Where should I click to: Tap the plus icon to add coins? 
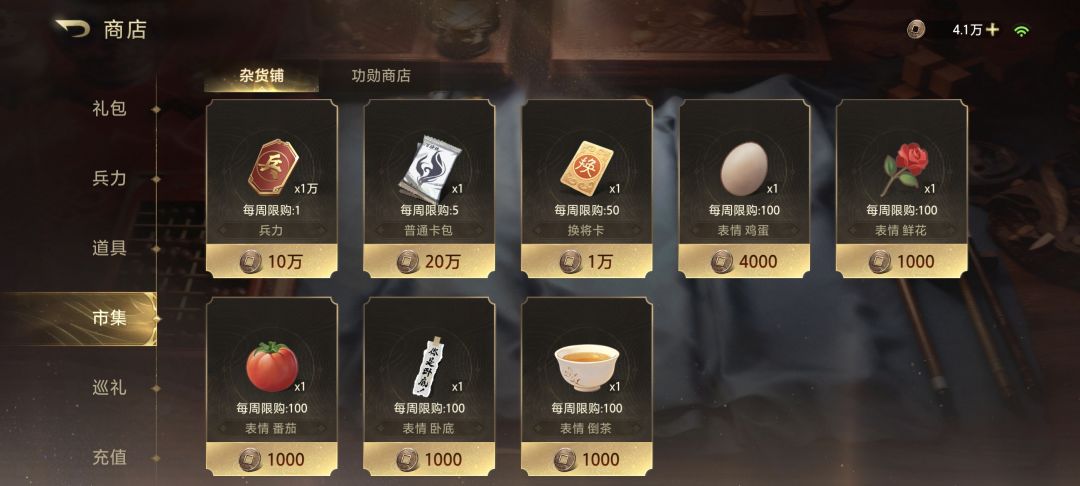(993, 30)
